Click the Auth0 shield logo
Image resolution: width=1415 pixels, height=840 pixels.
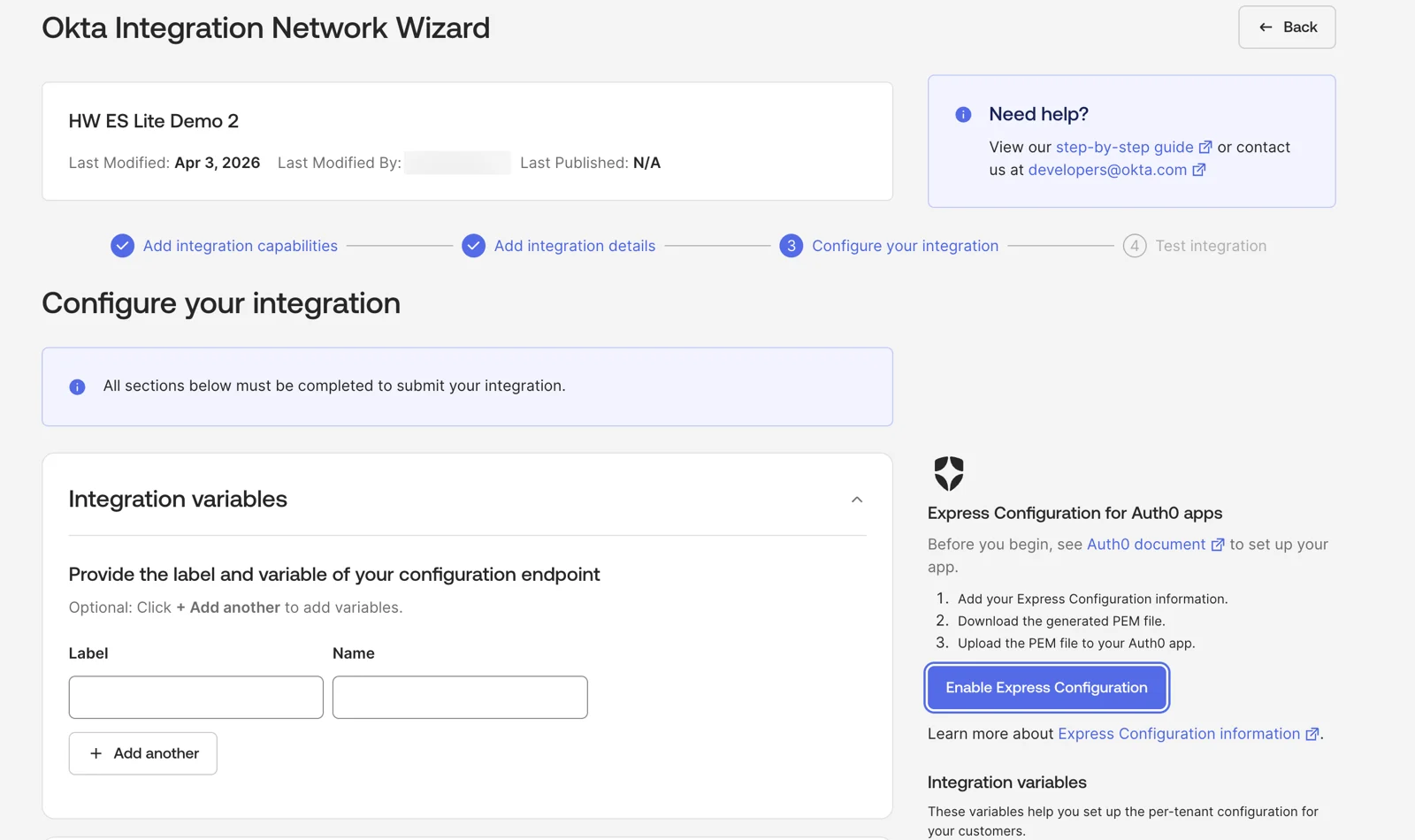pyautogui.click(x=949, y=473)
